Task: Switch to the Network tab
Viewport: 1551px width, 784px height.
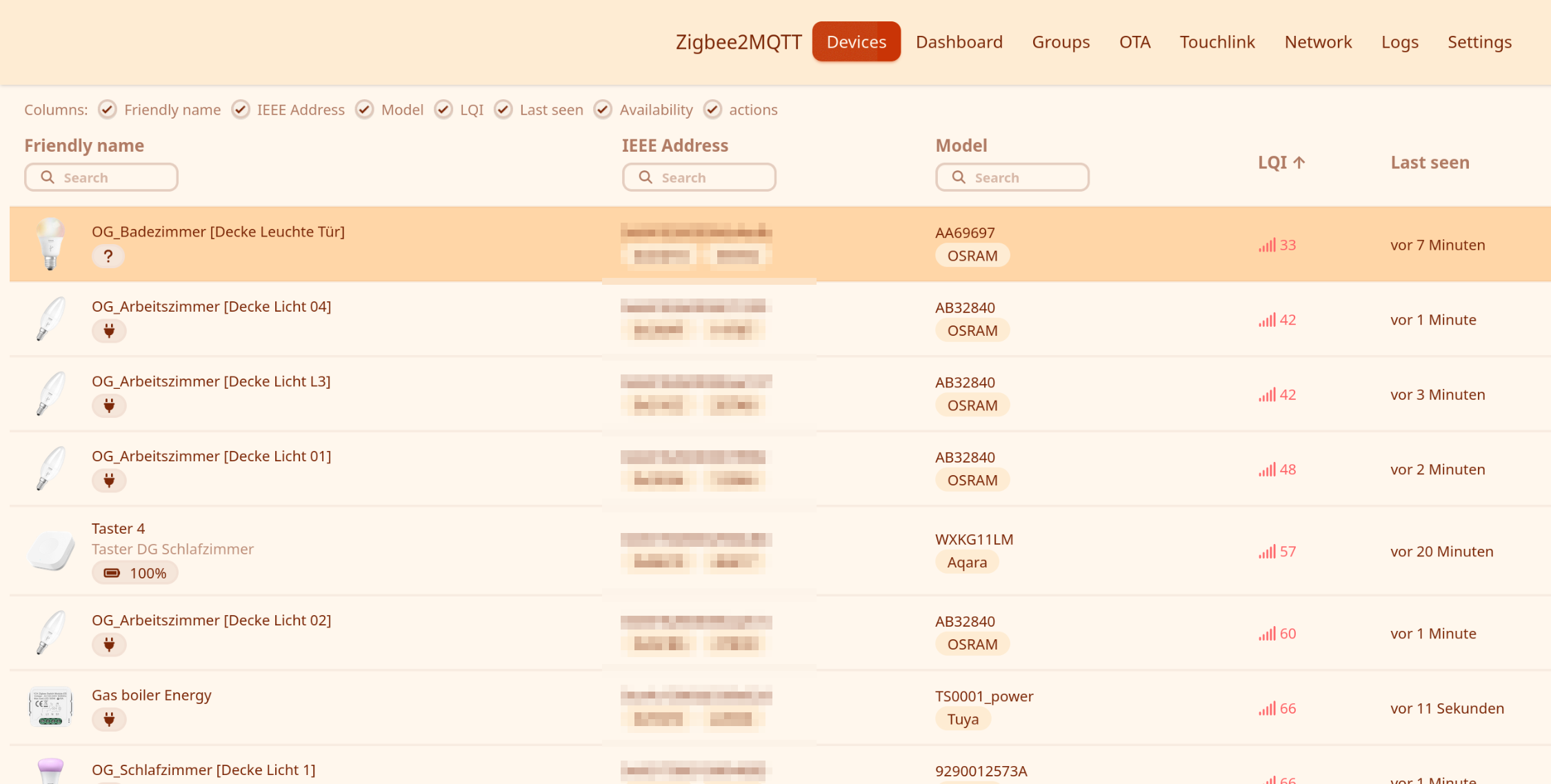Action: (x=1317, y=42)
